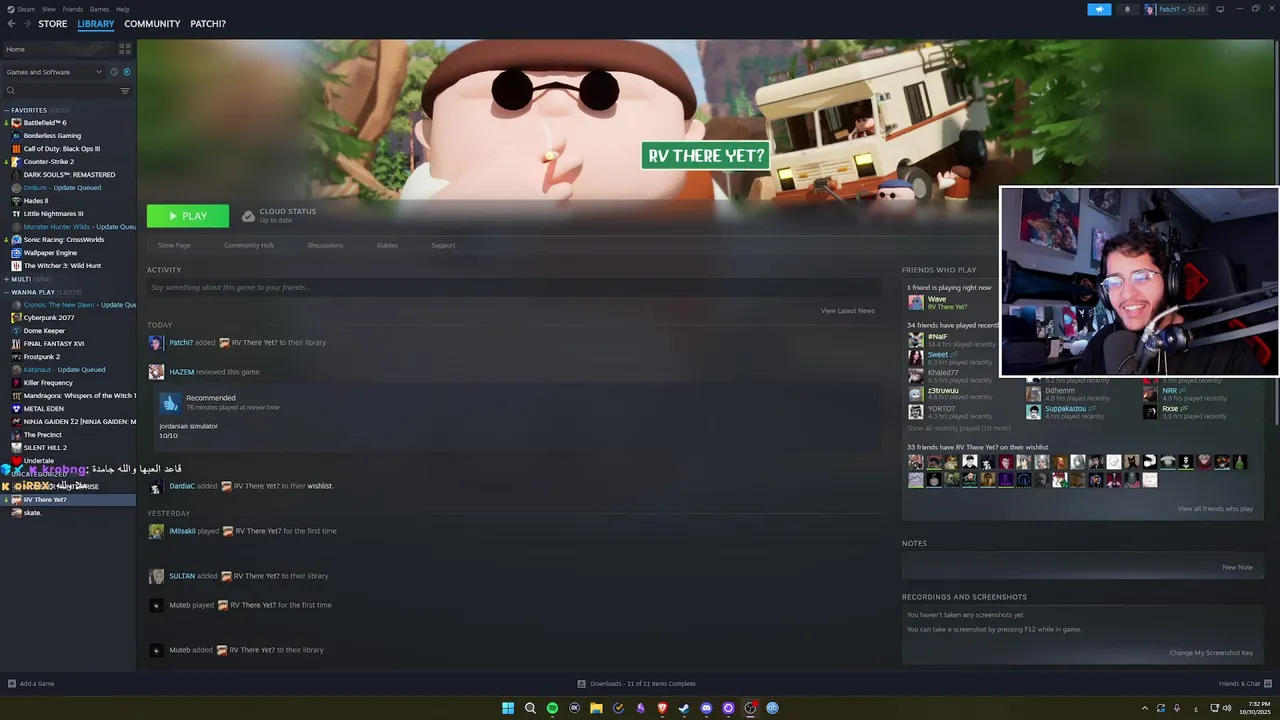Toggle the recent activity clock filter
This screenshot has width=1280, height=720.
click(114, 72)
